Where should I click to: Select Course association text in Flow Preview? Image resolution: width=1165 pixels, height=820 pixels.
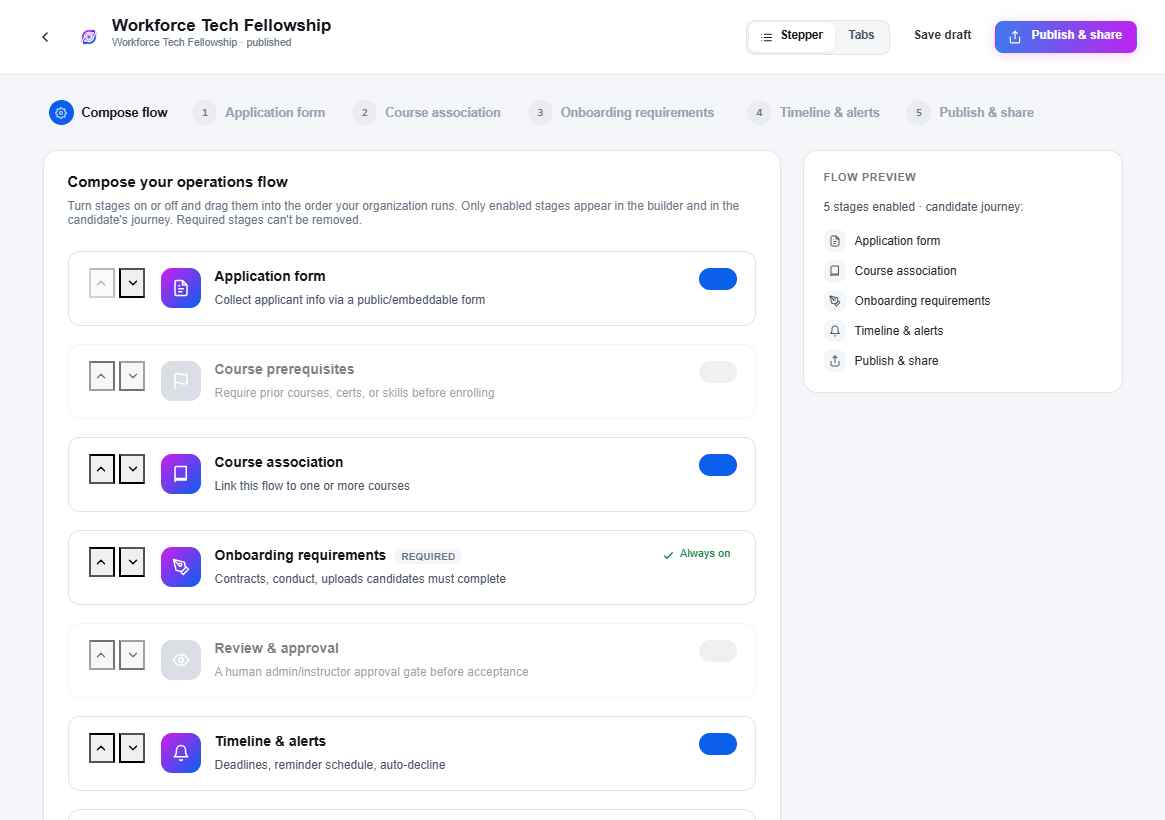click(905, 271)
